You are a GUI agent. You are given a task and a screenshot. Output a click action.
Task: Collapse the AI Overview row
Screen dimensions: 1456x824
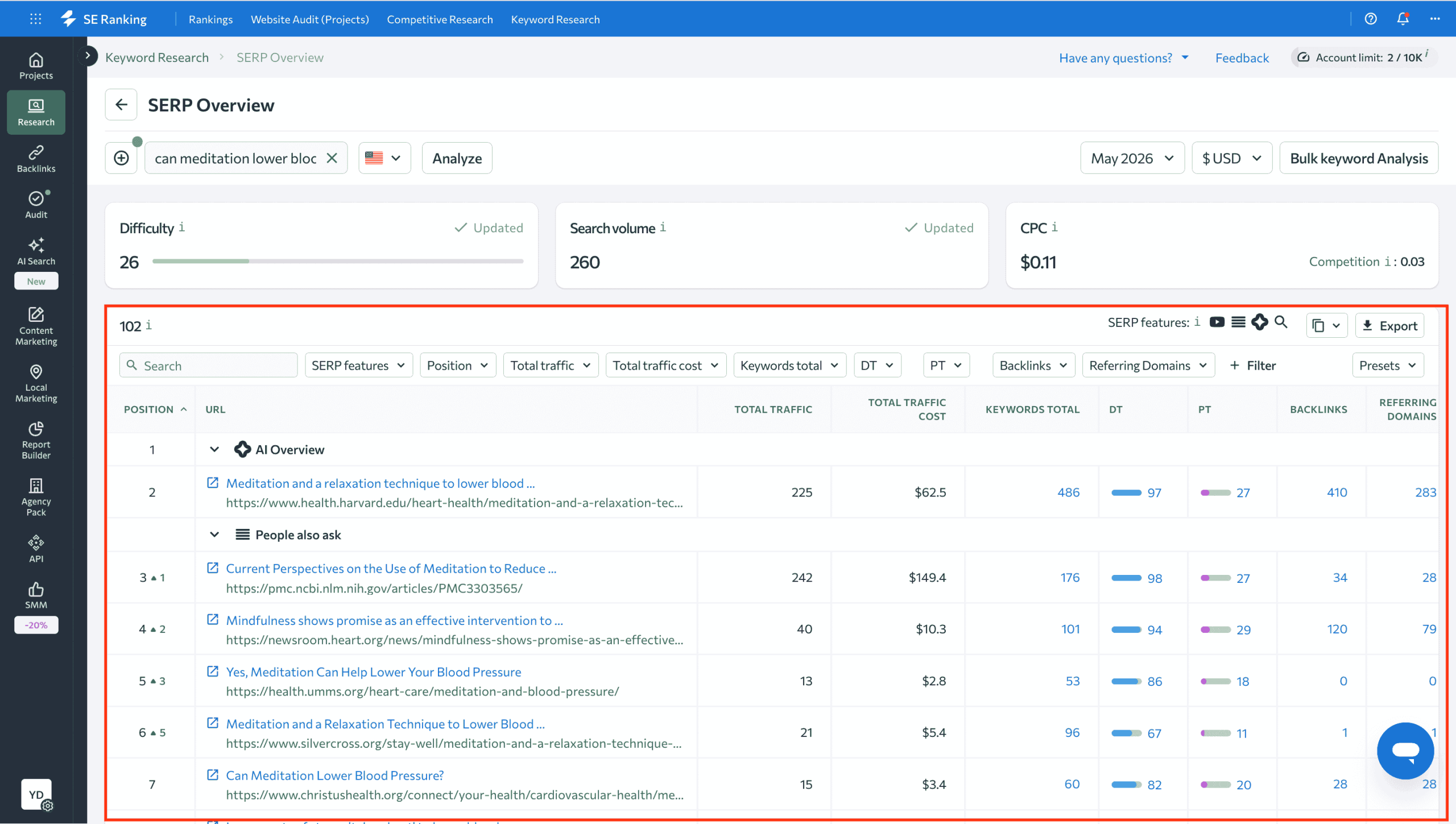click(214, 449)
